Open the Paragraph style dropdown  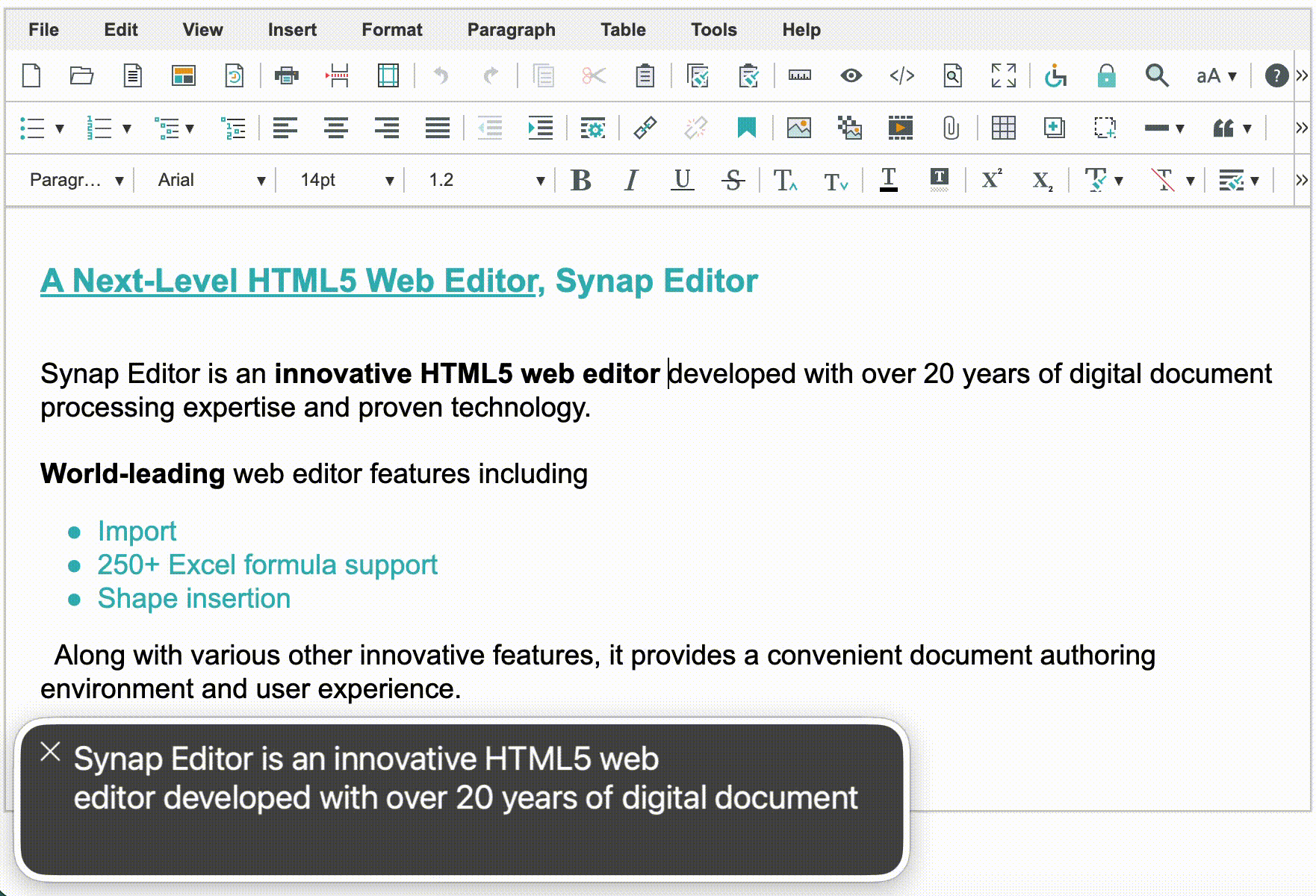[x=76, y=180]
